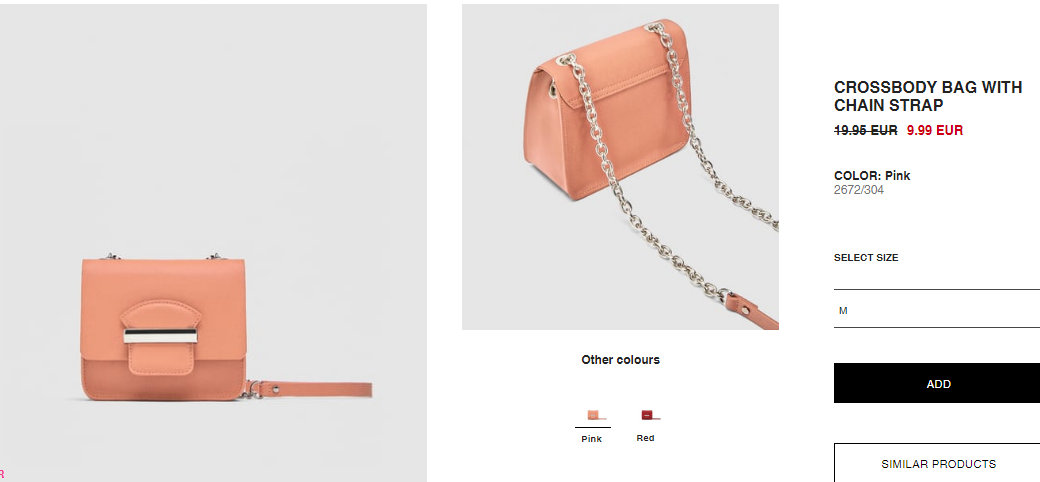1040x482 pixels.
Task: Open SIMILAR PRODUCTS
Action: [x=937, y=463]
